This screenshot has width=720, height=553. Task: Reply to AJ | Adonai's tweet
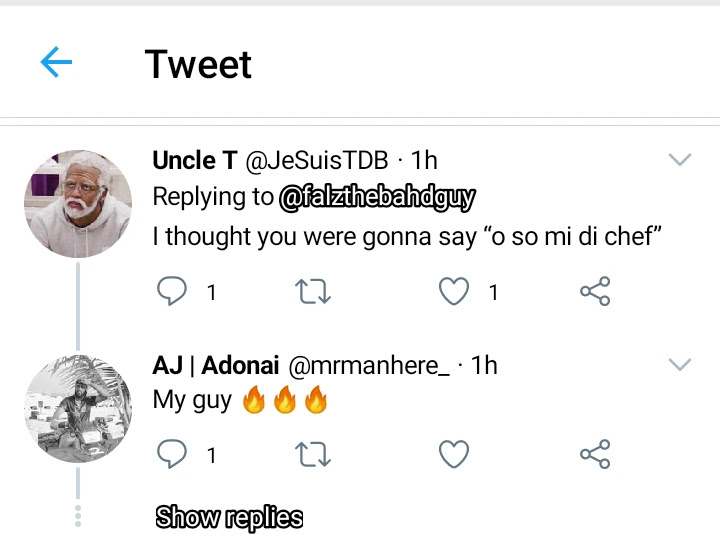(x=173, y=455)
